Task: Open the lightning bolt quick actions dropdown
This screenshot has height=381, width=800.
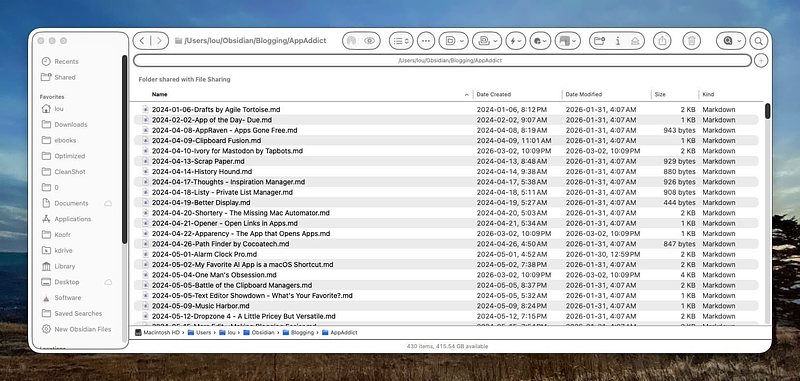Action: 515,41
